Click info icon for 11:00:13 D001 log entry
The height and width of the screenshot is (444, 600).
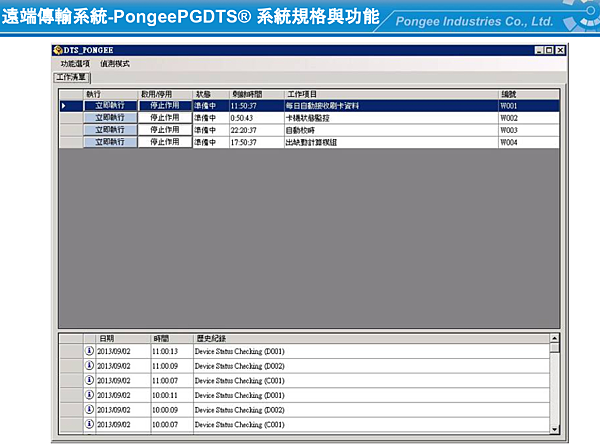pos(89,351)
